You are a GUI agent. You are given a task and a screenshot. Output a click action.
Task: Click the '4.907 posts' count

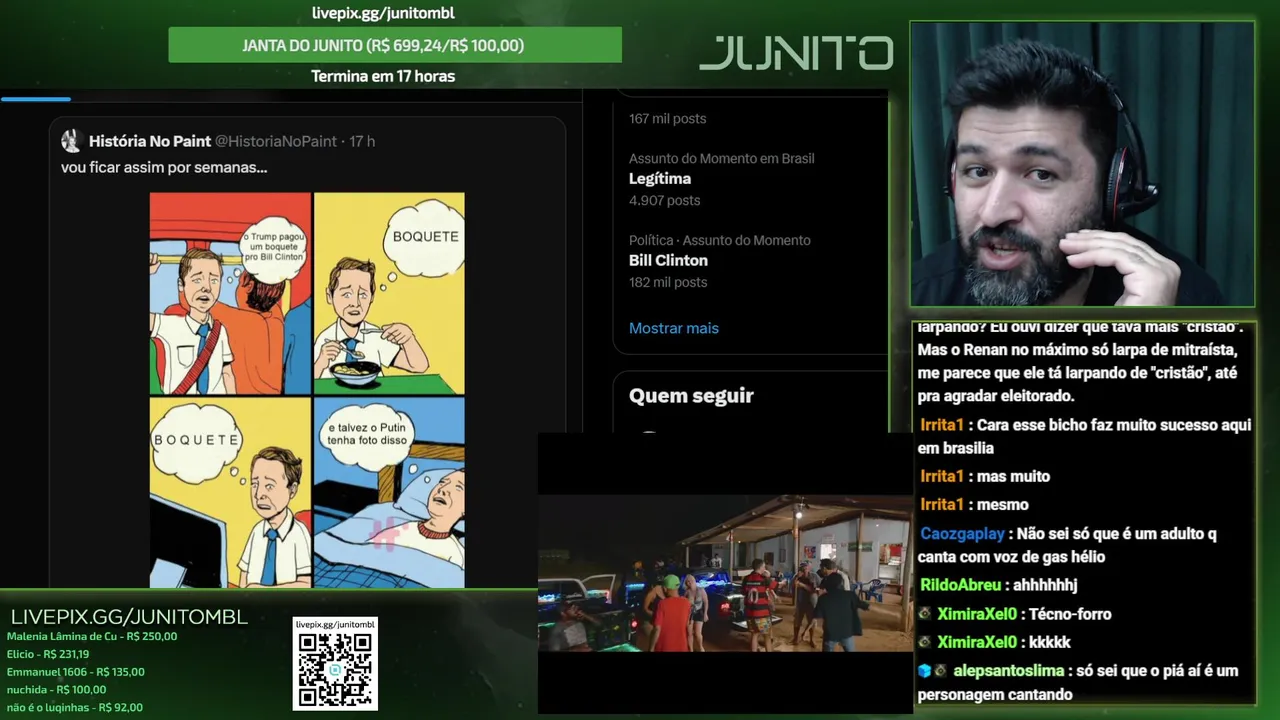(664, 200)
